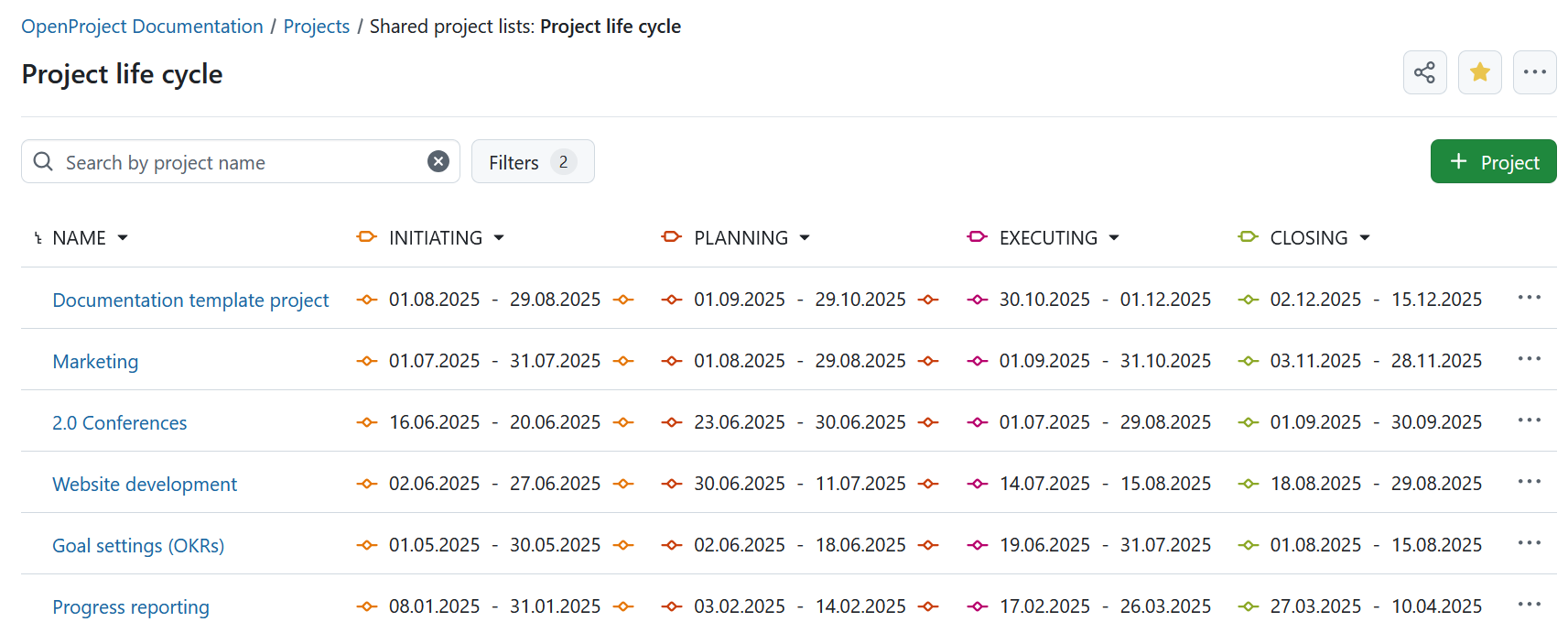1568x633 pixels.
Task: Expand the NAME column sort dropdown
Action: pos(123,238)
